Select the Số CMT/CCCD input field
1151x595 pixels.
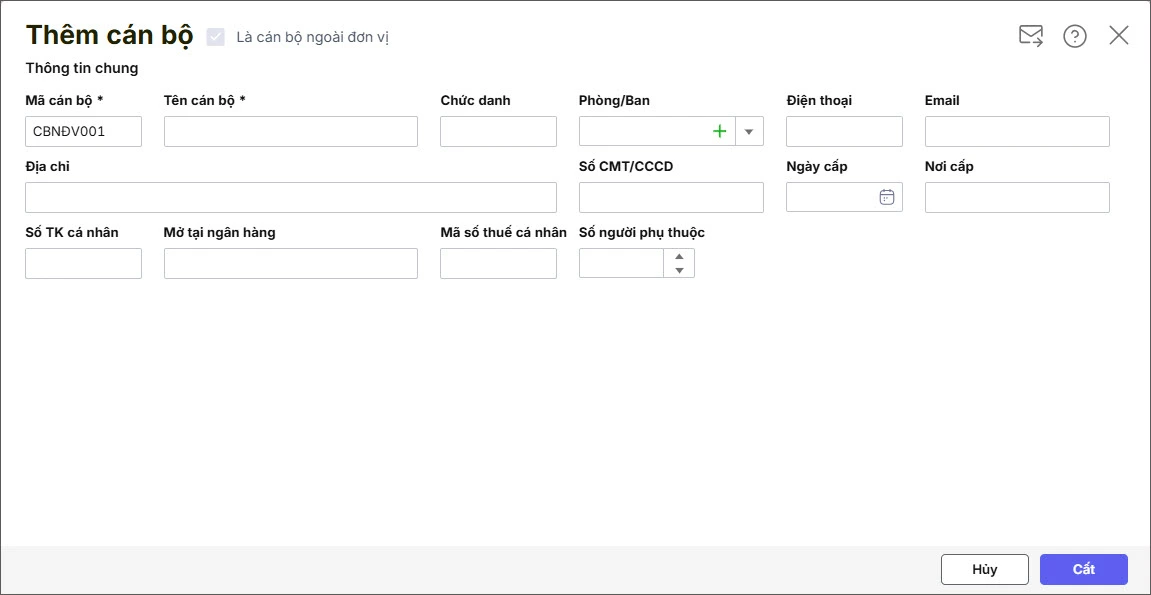(671, 197)
